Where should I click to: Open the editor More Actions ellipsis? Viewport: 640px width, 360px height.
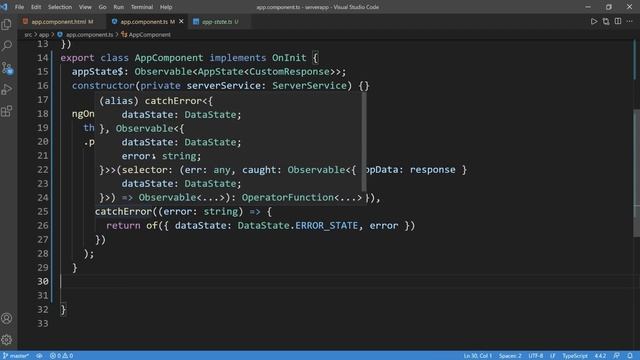pyautogui.click(x=629, y=22)
